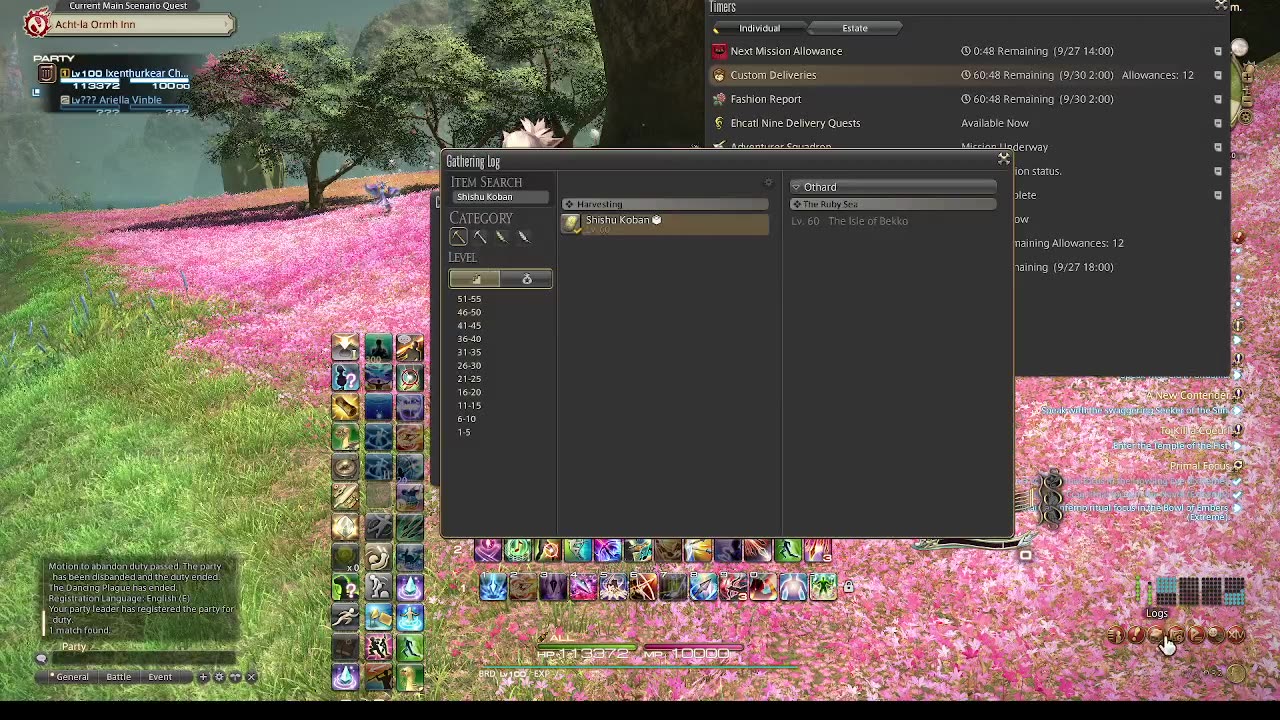
Task: Click the Ehcatl Nine Delivery Quests icon
Action: (719, 123)
